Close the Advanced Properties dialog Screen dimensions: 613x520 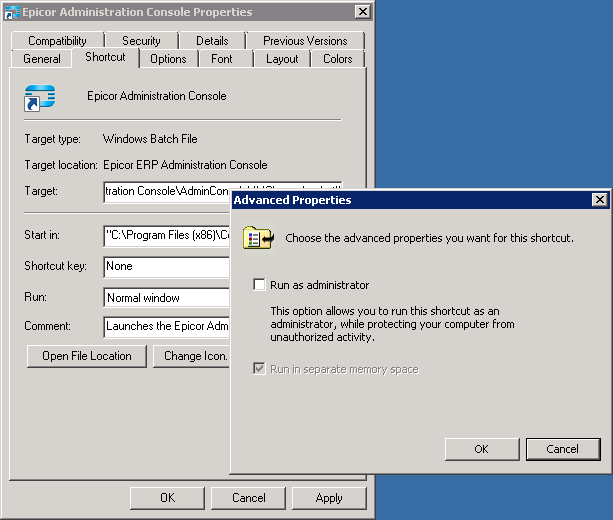coord(600,200)
